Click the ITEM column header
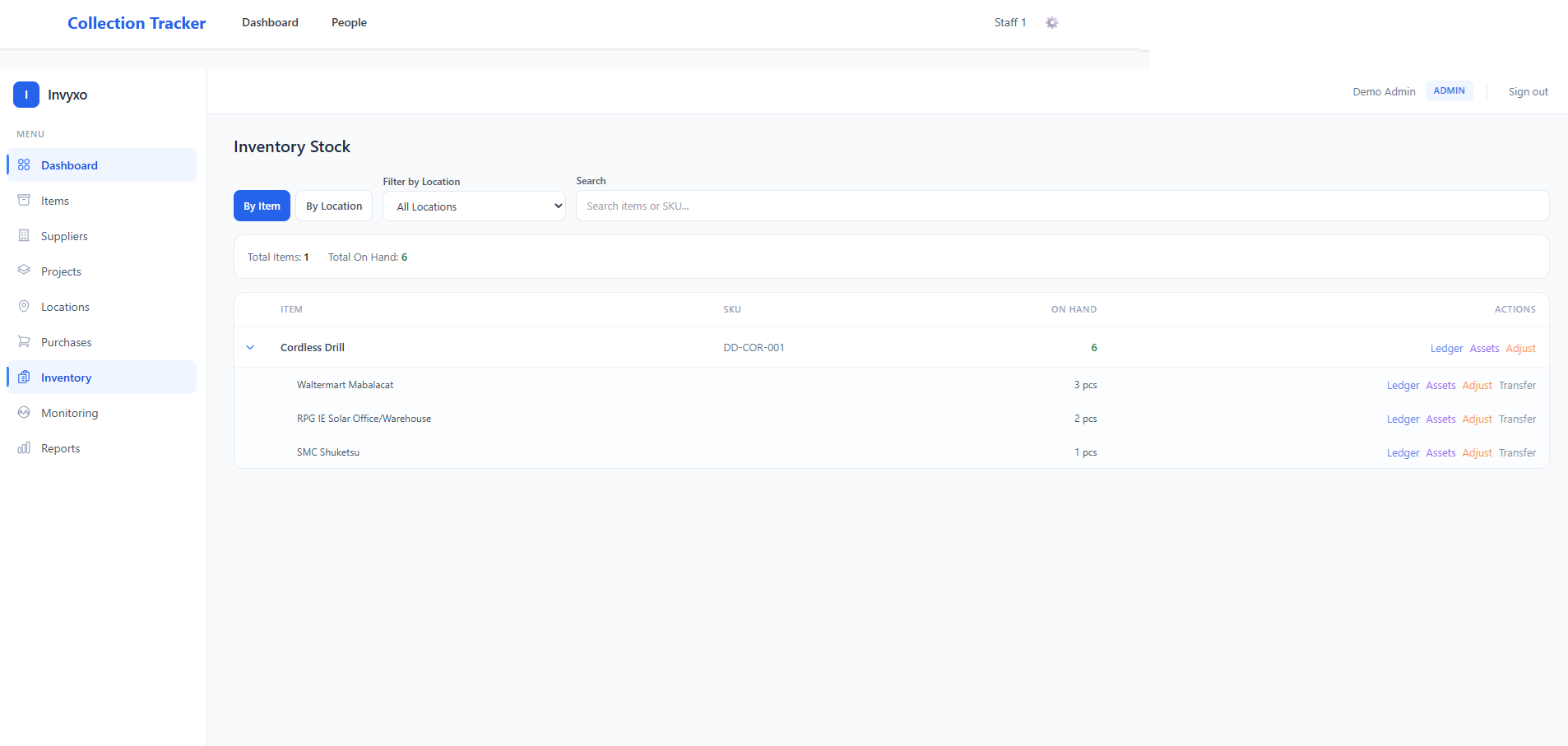 pyautogui.click(x=291, y=309)
